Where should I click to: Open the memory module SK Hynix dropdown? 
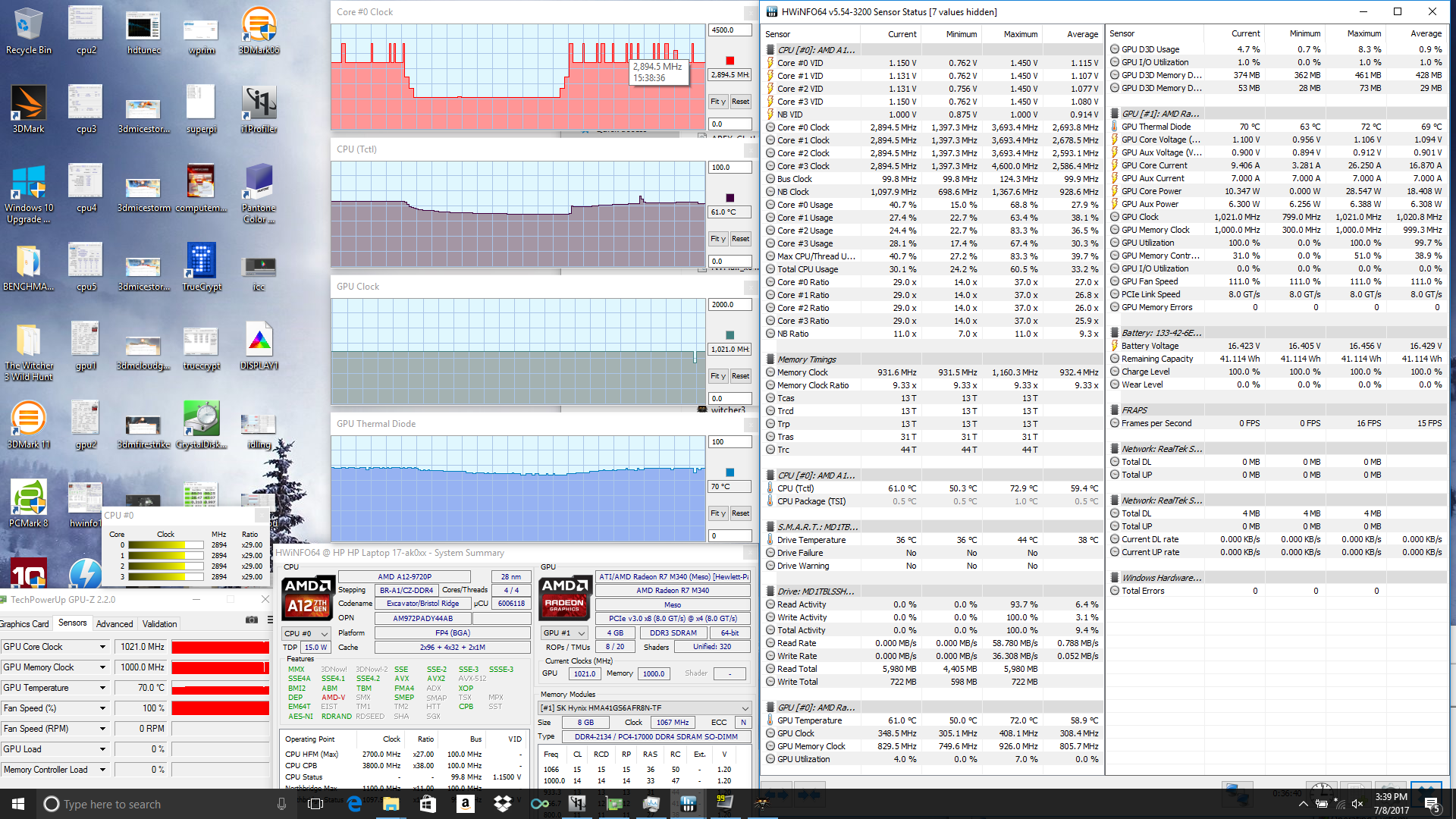tap(645, 708)
